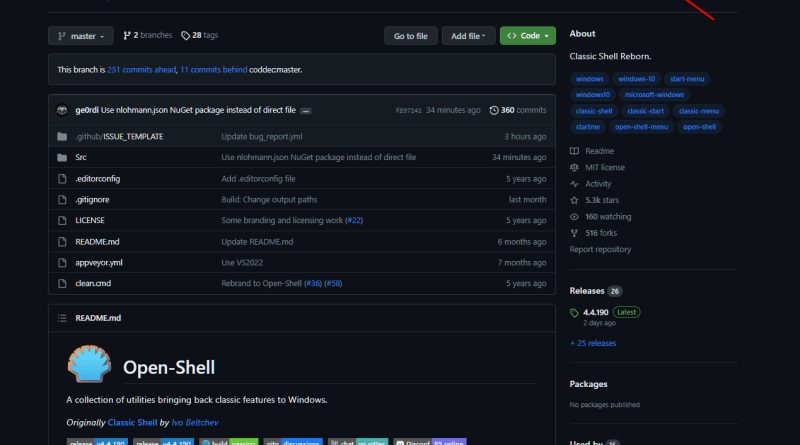This screenshot has width=800, height=445.
Task: Select the microsoft-windows topic tag
Action: (x=654, y=95)
